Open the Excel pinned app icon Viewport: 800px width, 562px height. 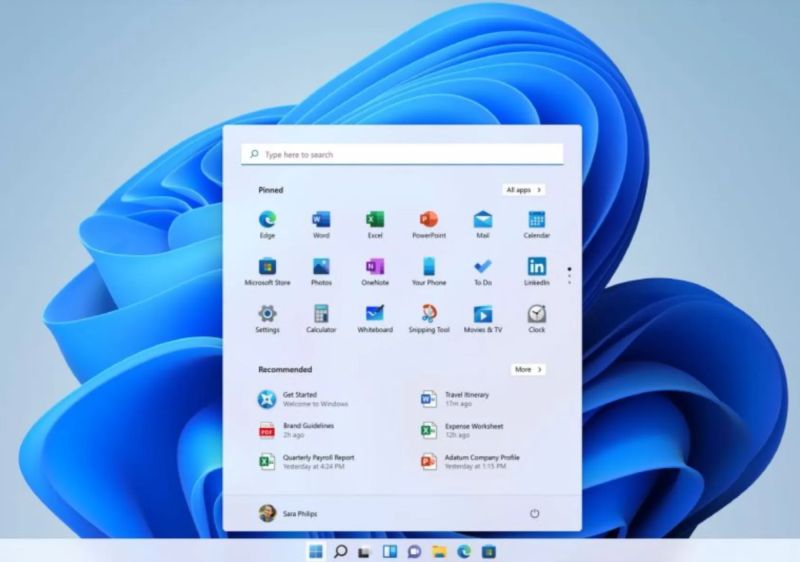coord(375,220)
